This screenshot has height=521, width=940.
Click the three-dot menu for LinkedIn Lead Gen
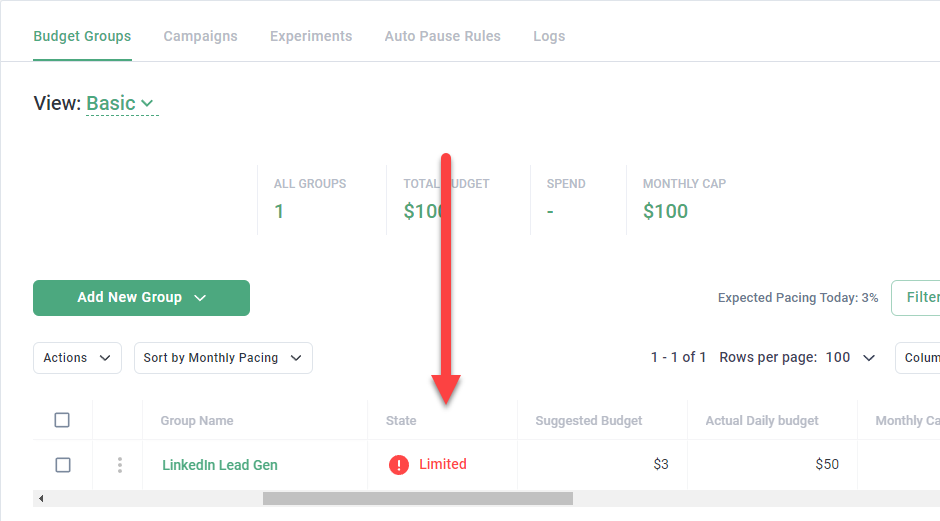(120, 465)
